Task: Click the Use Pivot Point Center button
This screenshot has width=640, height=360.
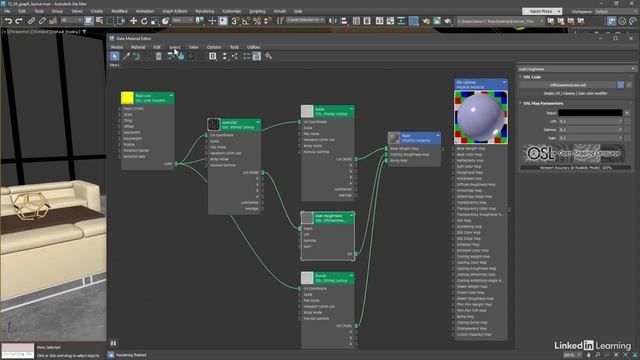Action: click(x=200, y=20)
